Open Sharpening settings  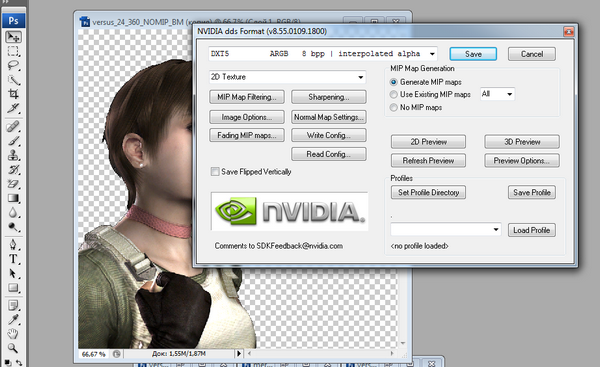[x=329, y=97]
